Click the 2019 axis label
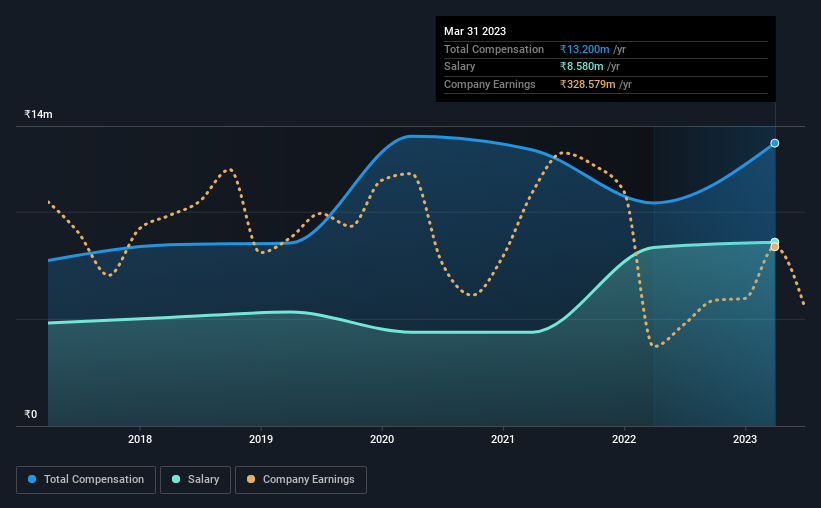821x508 pixels. coord(261,439)
